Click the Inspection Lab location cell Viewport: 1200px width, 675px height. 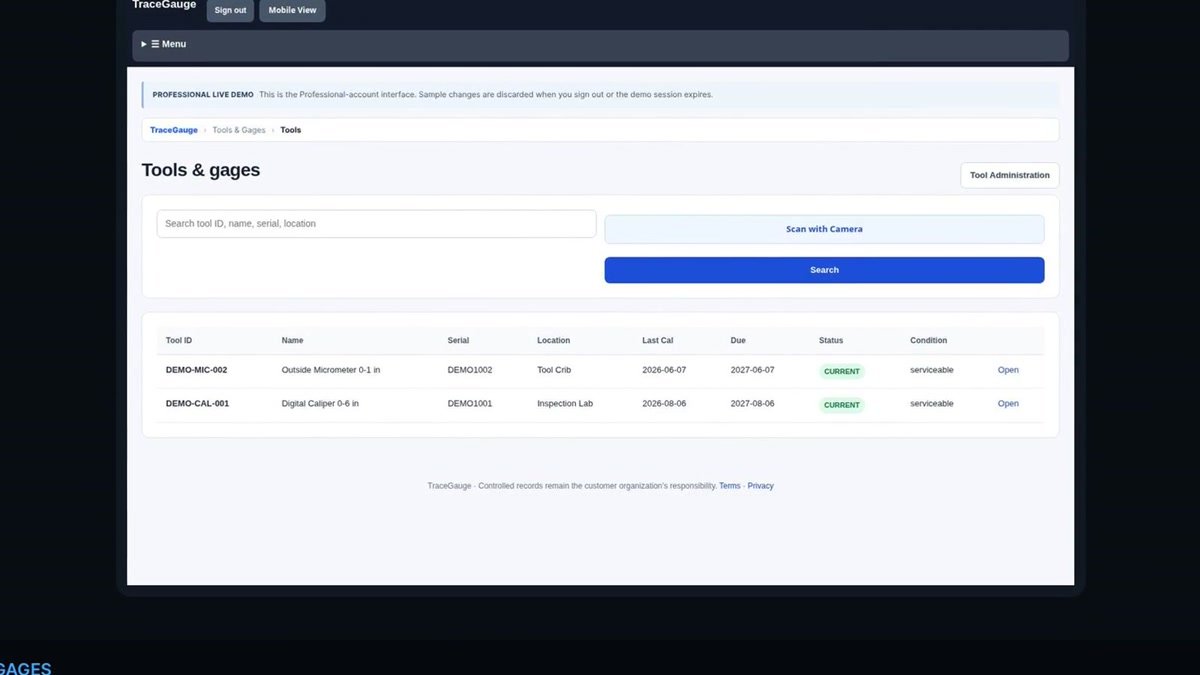tap(565, 404)
